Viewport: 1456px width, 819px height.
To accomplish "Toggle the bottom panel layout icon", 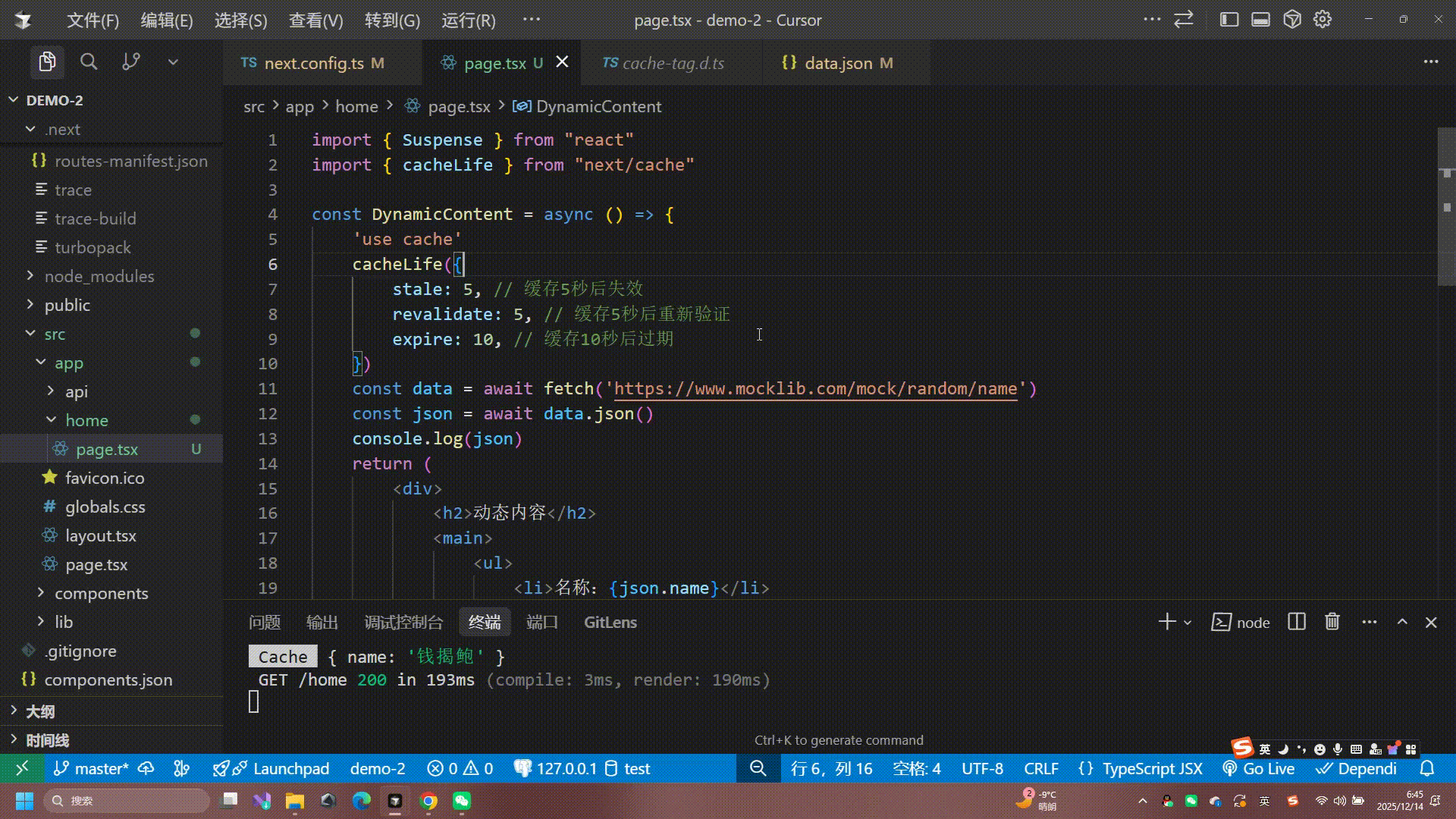I will [1260, 20].
